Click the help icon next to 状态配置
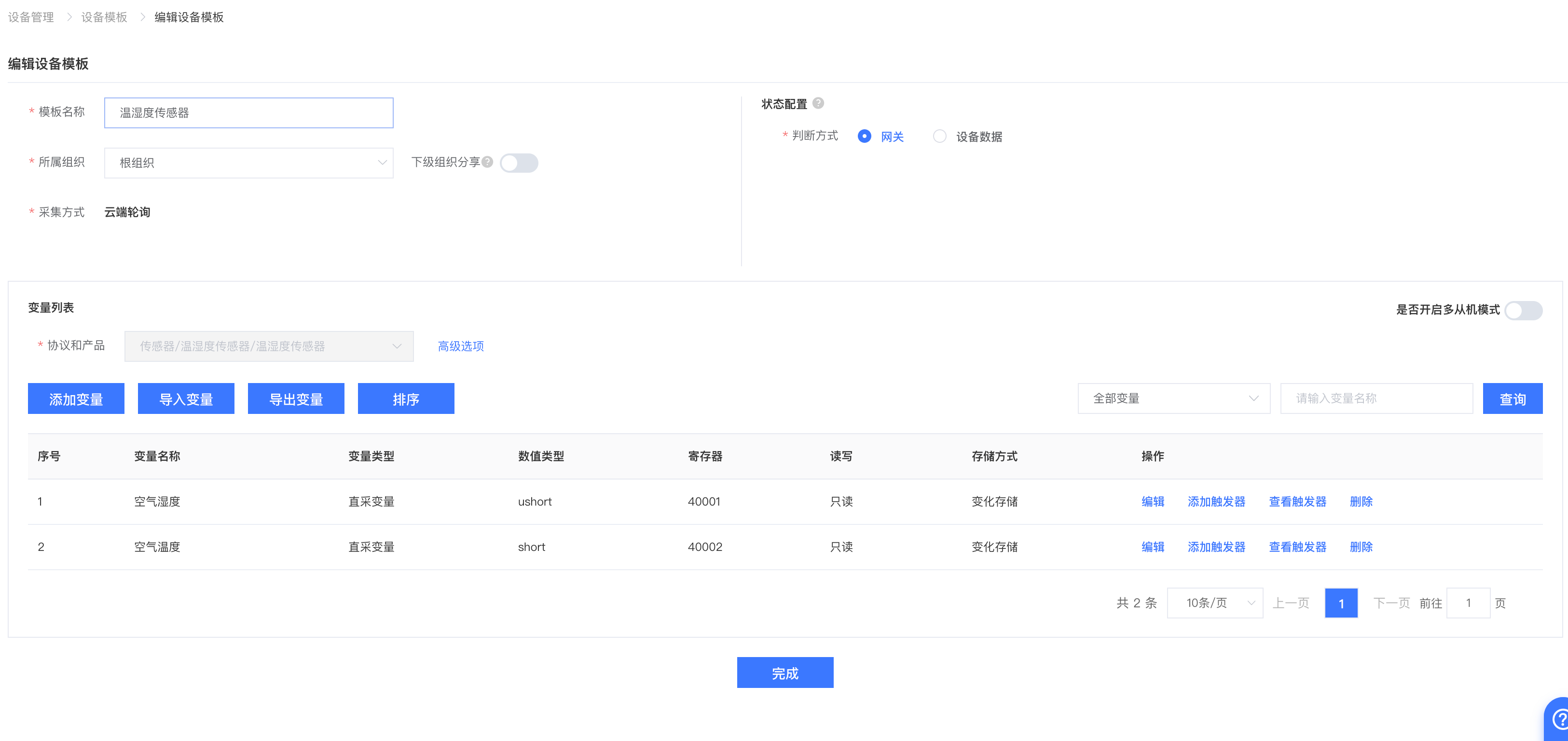The height and width of the screenshot is (741, 1568). [818, 104]
